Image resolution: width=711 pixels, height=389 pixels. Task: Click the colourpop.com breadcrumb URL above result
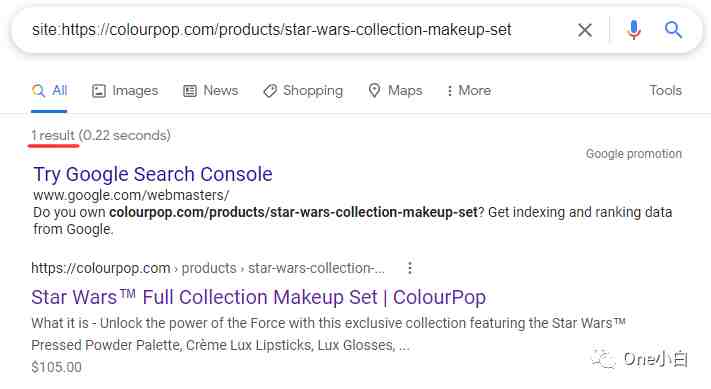(x=208, y=268)
